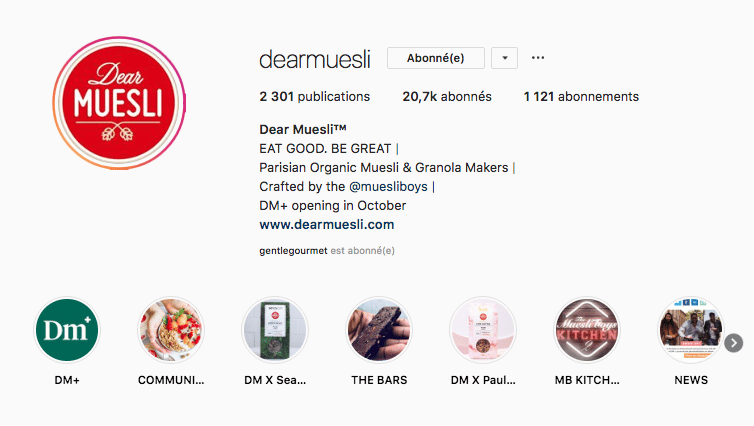
Task: Click the 2 301 publications count
Action: click(x=314, y=97)
